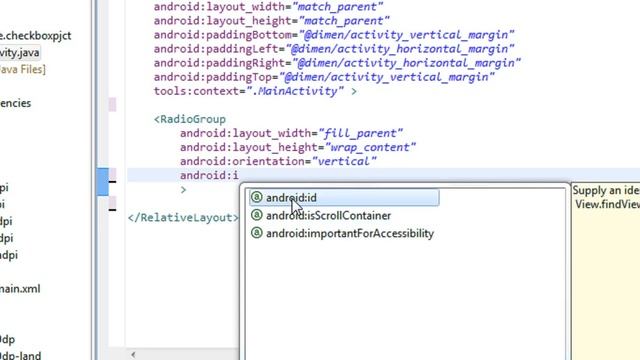This screenshot has height=360, width=640.
Task: Choose android:isScrollContainer from completion list
Action: (328, 216)
